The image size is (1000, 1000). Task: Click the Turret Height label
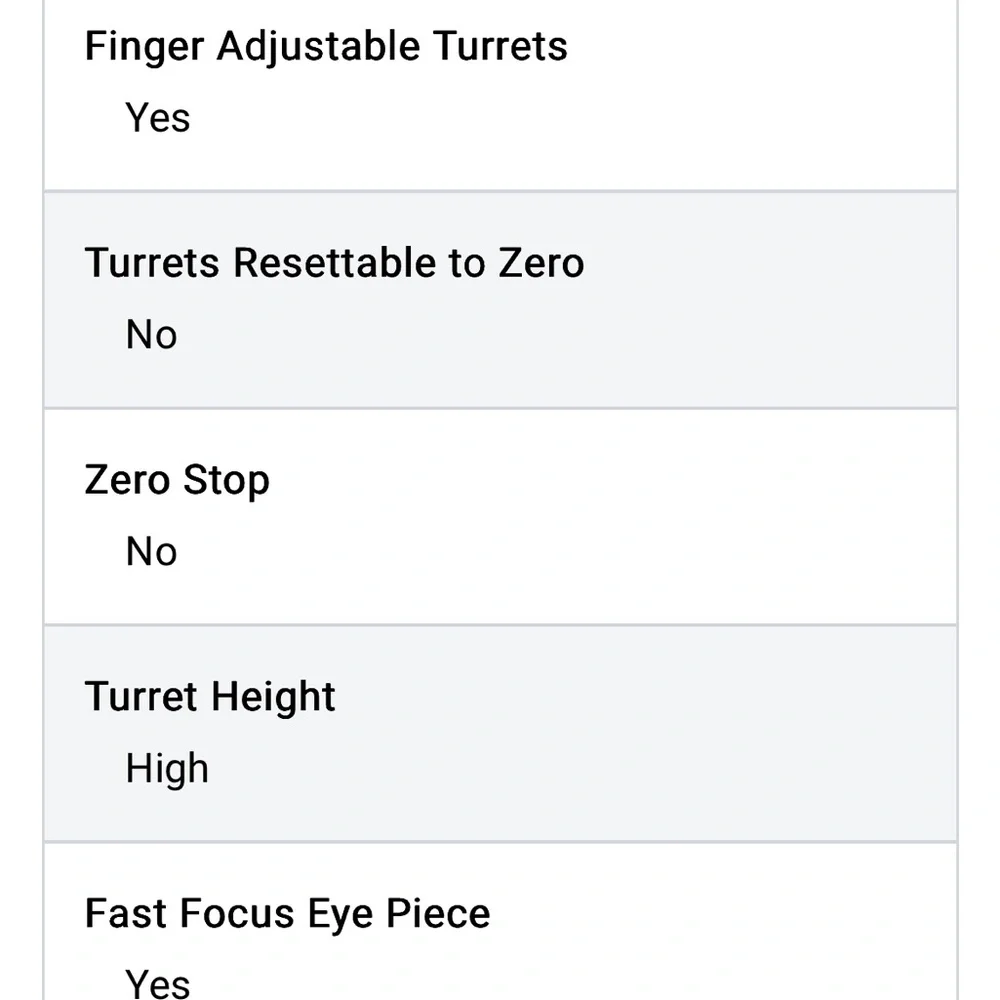click(x=210, y=697)
